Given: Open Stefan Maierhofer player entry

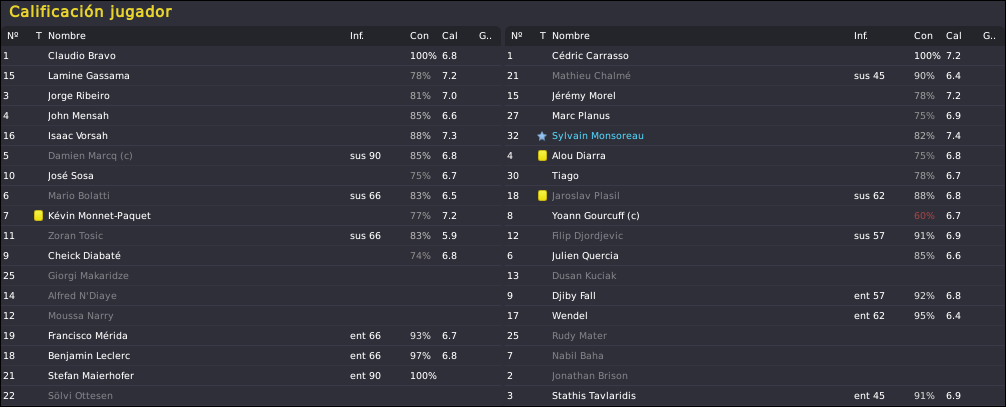Looking at the screenshot, I should point(91,376).
